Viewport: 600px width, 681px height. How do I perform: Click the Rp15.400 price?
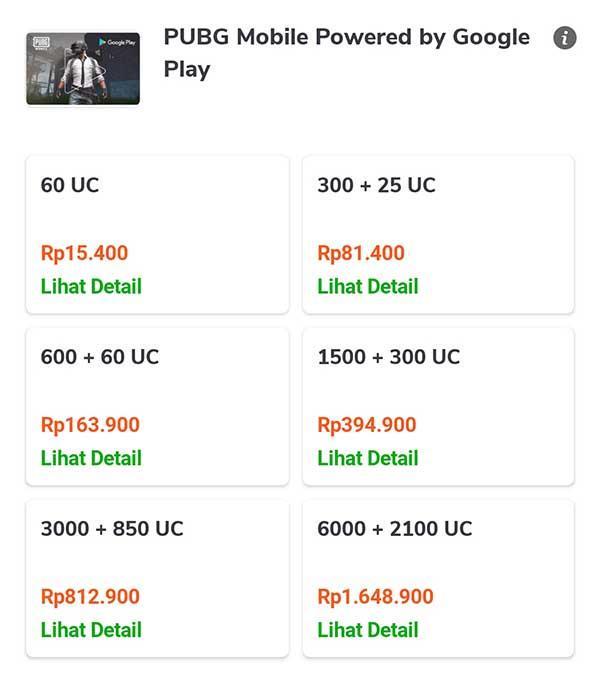[84, 253]
